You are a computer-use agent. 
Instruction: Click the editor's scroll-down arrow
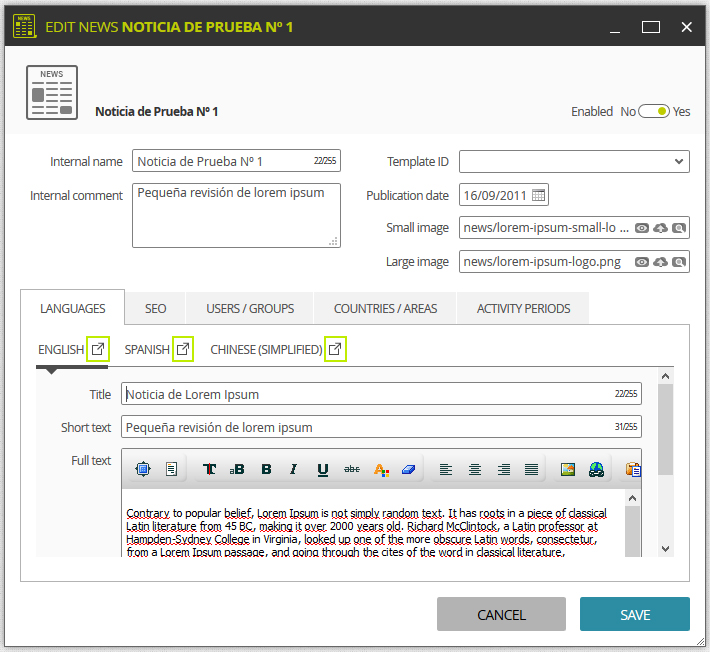(665, 549)
